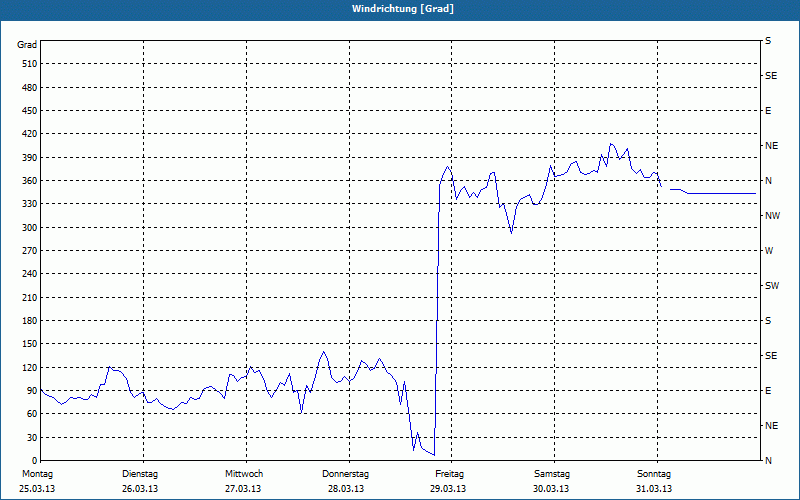Select the 120 value on the left axis
The height and width of the screenshot is (500, 800).
[x=30, y=367]
